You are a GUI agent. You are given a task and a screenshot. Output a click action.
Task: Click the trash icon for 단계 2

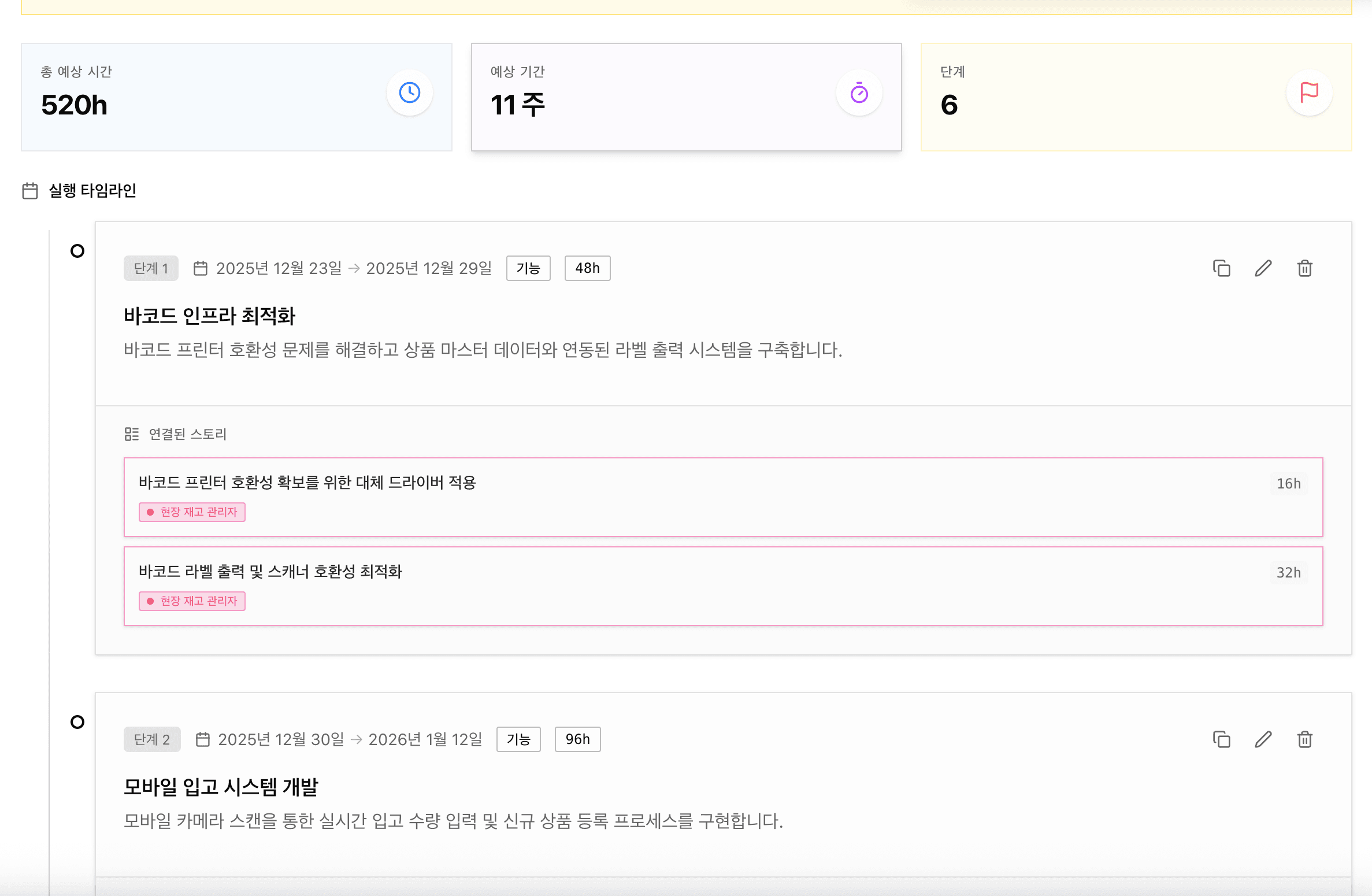(x=1304, y=739)
